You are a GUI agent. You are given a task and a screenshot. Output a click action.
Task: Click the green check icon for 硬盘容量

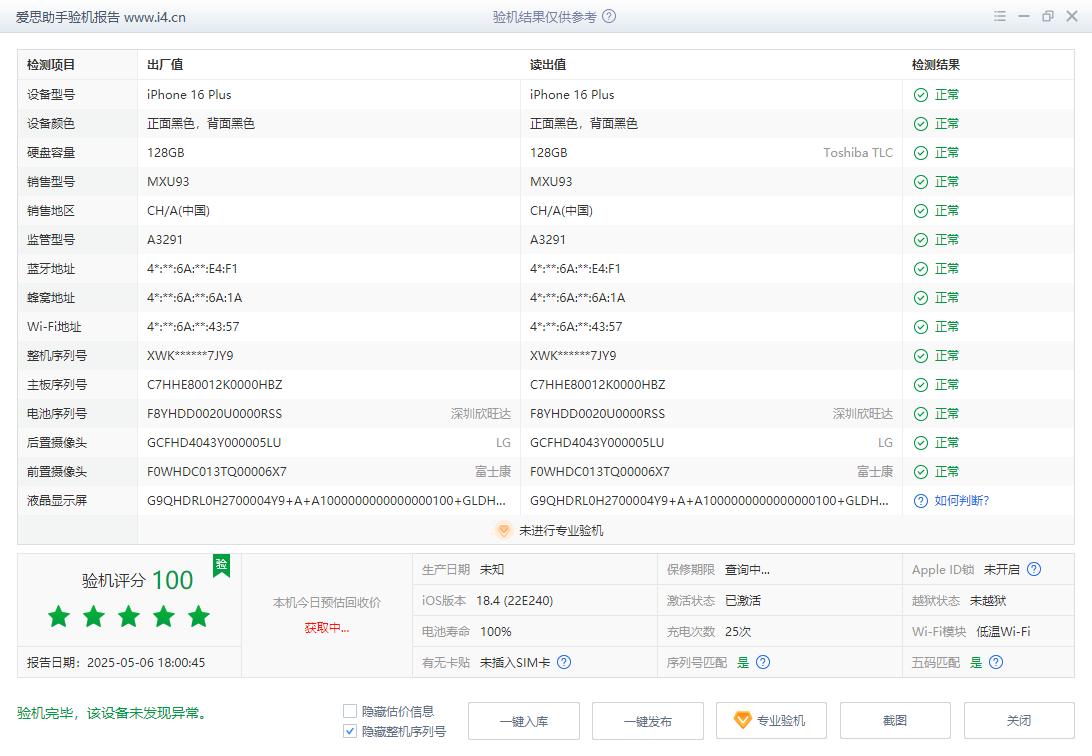click(921, 153)
